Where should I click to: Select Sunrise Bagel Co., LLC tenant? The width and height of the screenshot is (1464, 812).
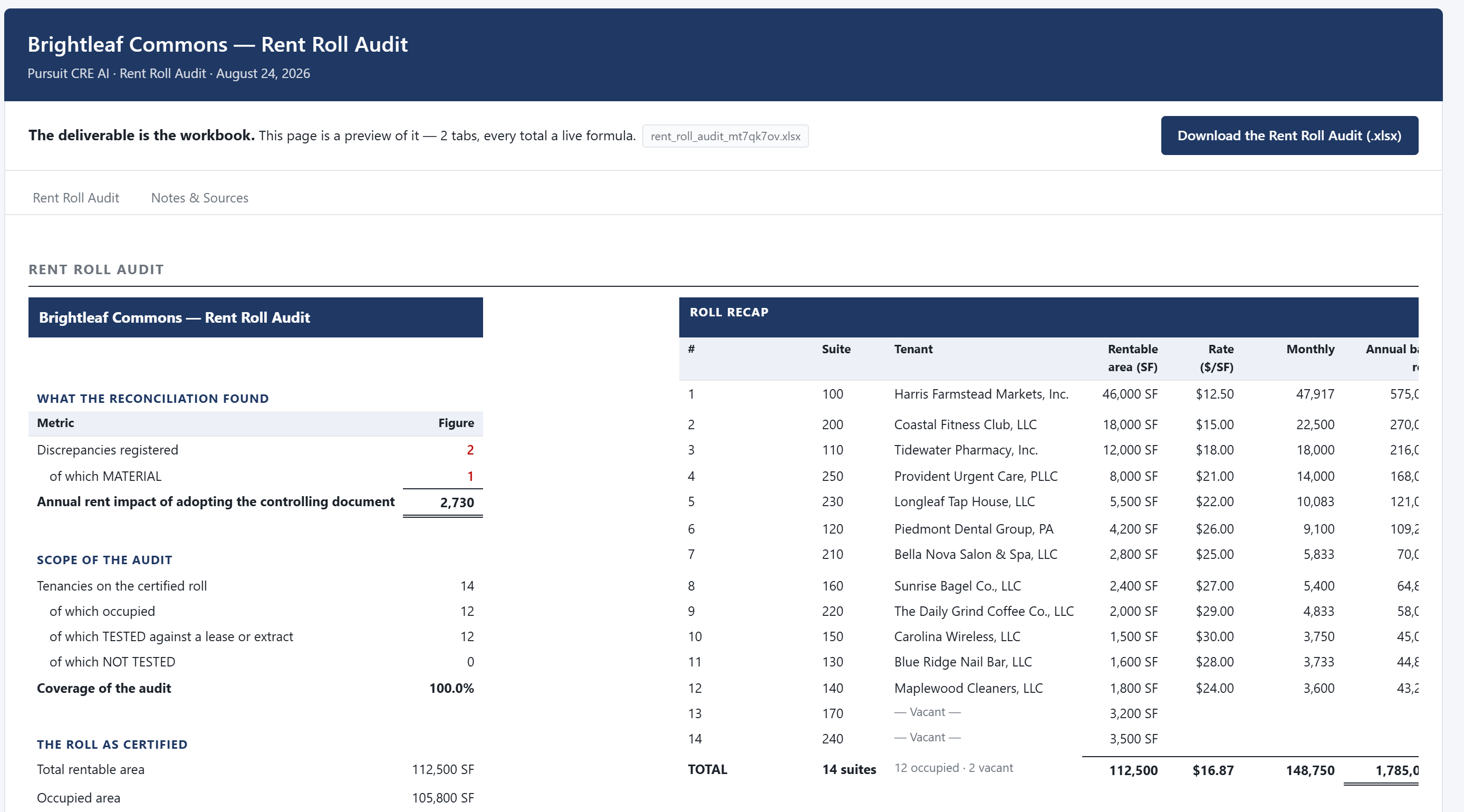tap(957, 586)
